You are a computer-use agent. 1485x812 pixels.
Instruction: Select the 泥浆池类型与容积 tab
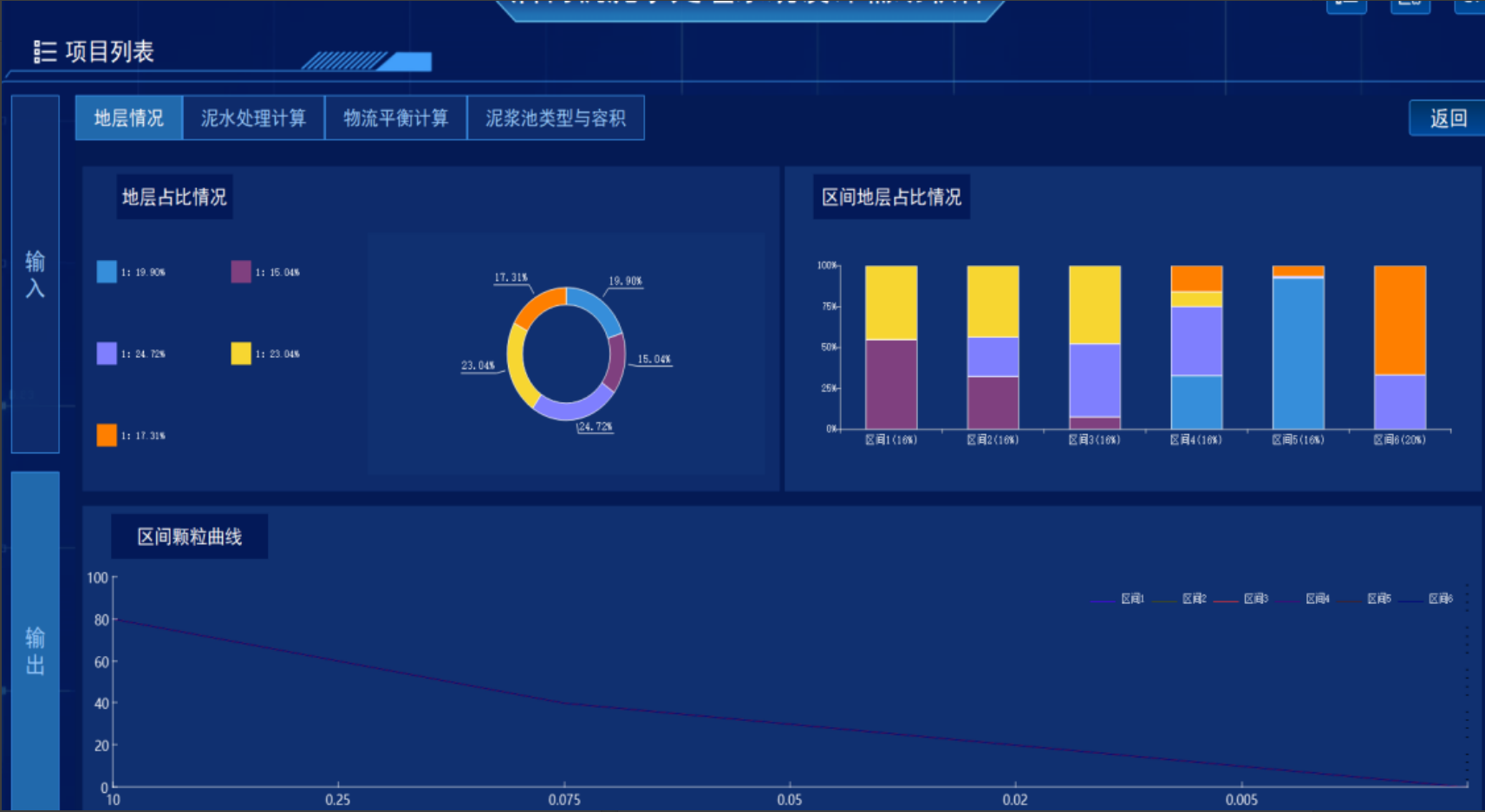(555, 118)
